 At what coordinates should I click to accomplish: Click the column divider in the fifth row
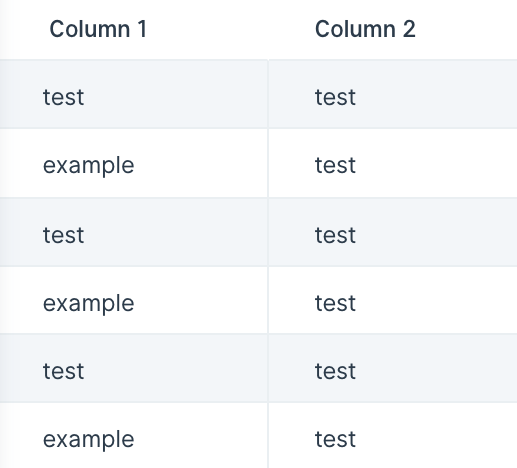coord(268,368)
